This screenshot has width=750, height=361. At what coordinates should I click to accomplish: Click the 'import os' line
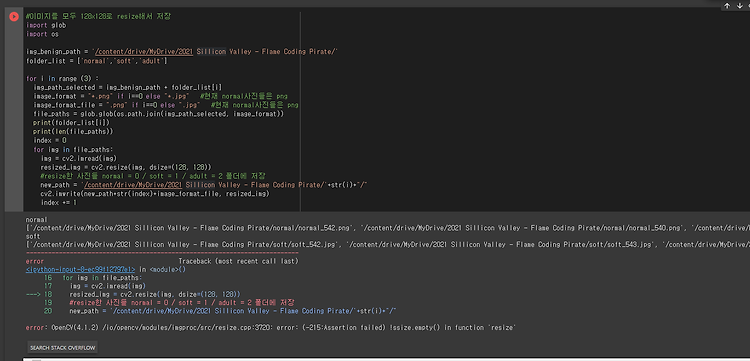coord(42,34)
